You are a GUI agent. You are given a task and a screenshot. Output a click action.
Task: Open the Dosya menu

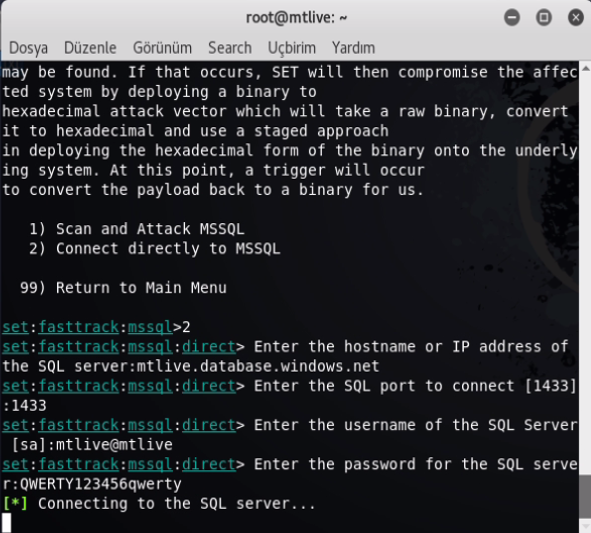point(28,48)
